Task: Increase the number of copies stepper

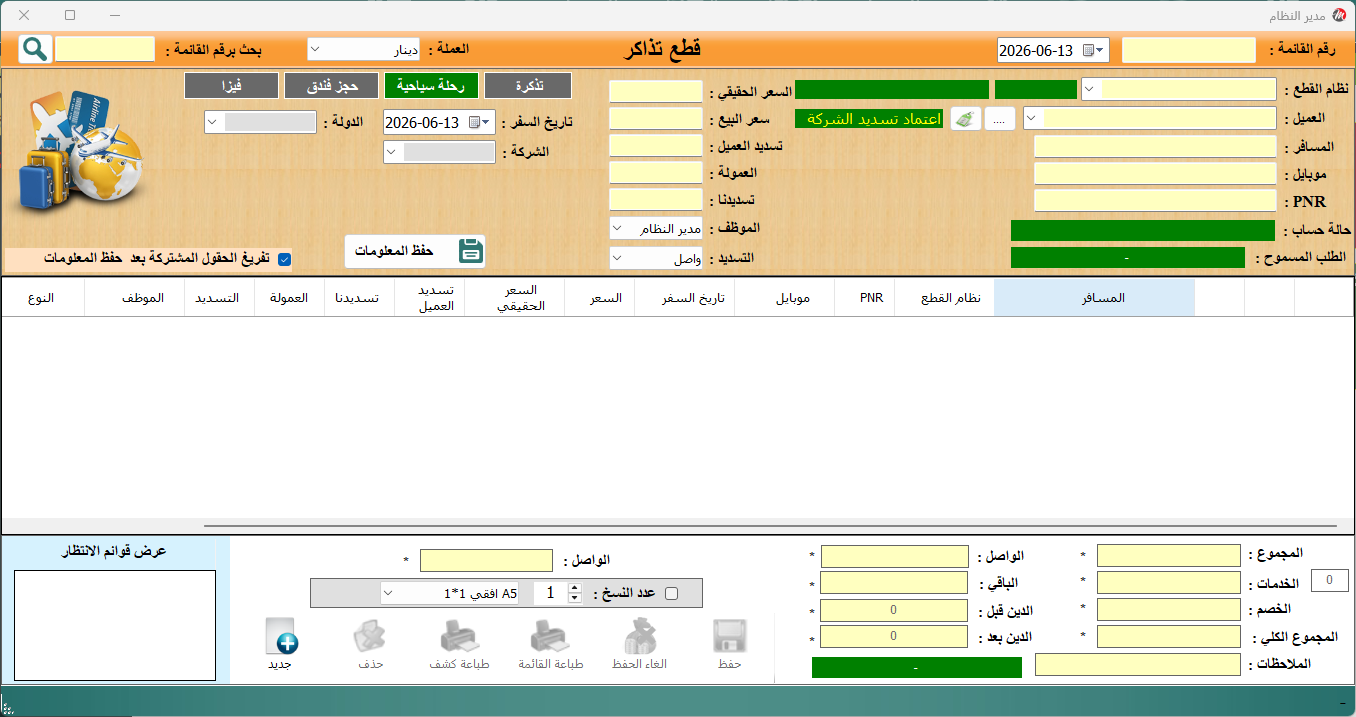Action: [574, 588]
